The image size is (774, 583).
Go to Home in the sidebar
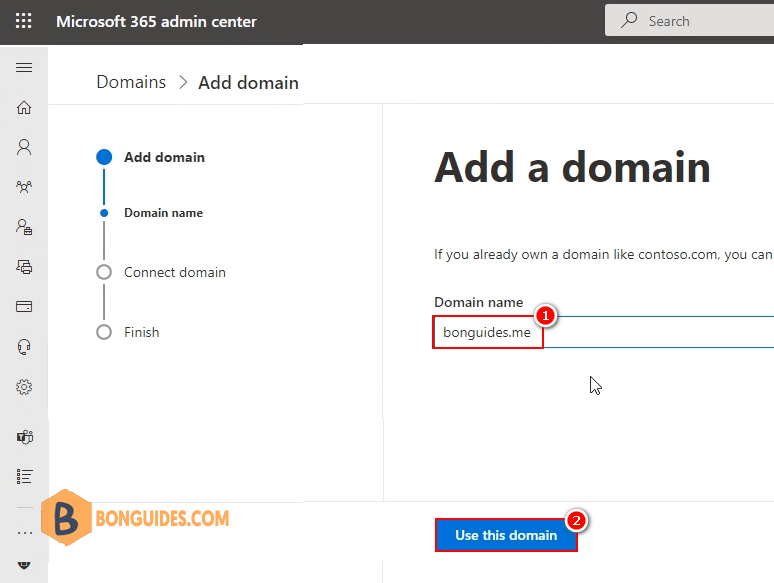click(24, 107)
